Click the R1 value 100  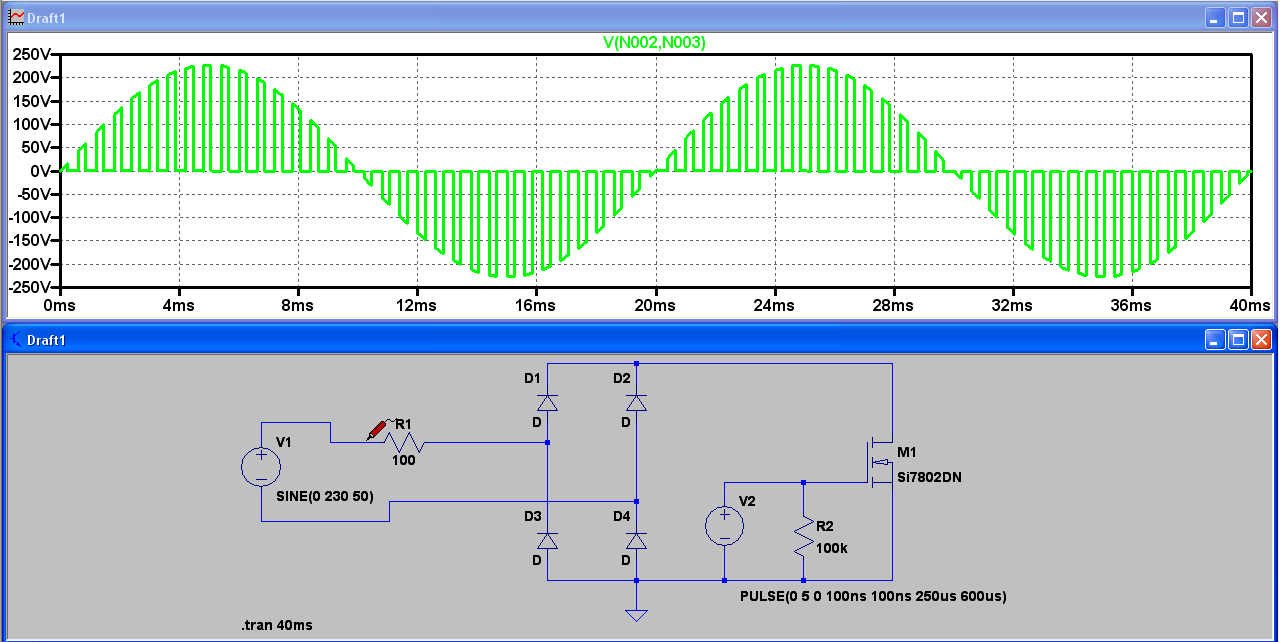click(x=403, y=460)
